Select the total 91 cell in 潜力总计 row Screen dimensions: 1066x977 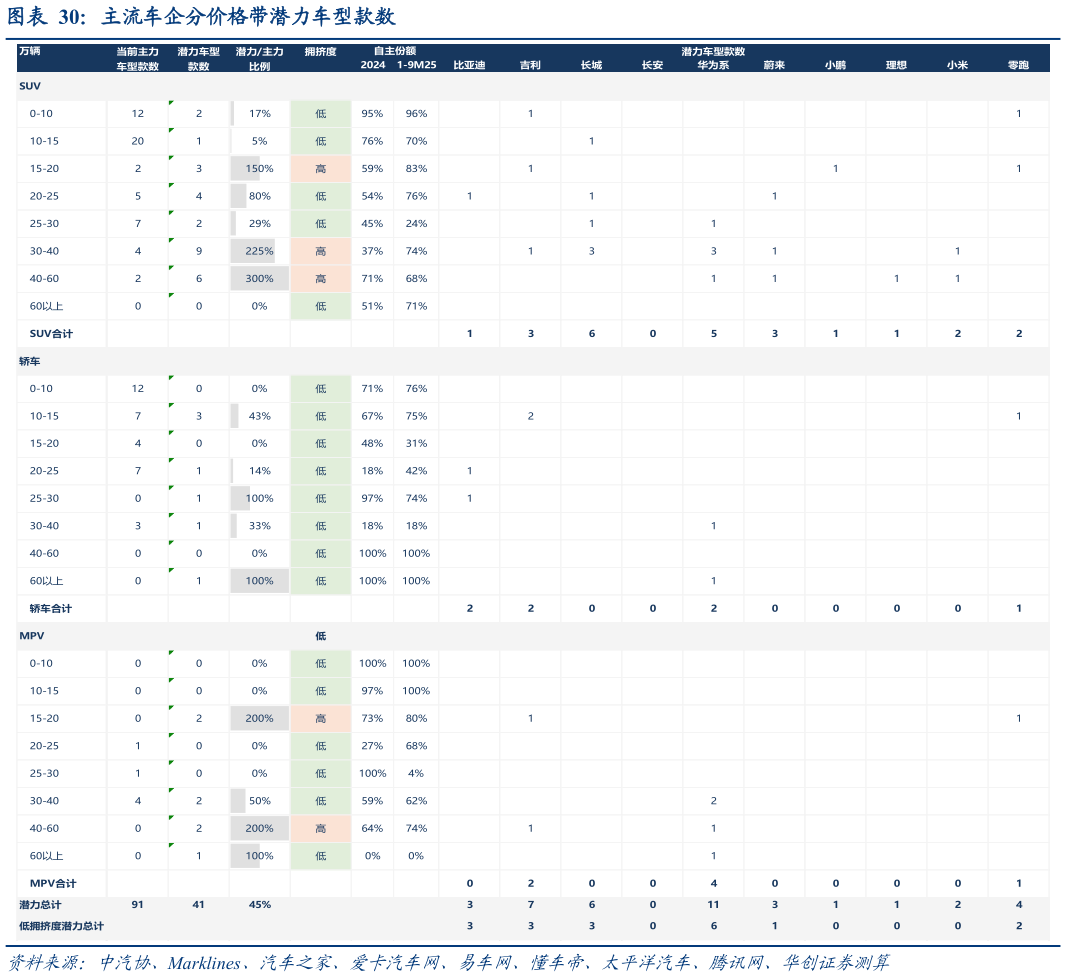pos(138,904)
